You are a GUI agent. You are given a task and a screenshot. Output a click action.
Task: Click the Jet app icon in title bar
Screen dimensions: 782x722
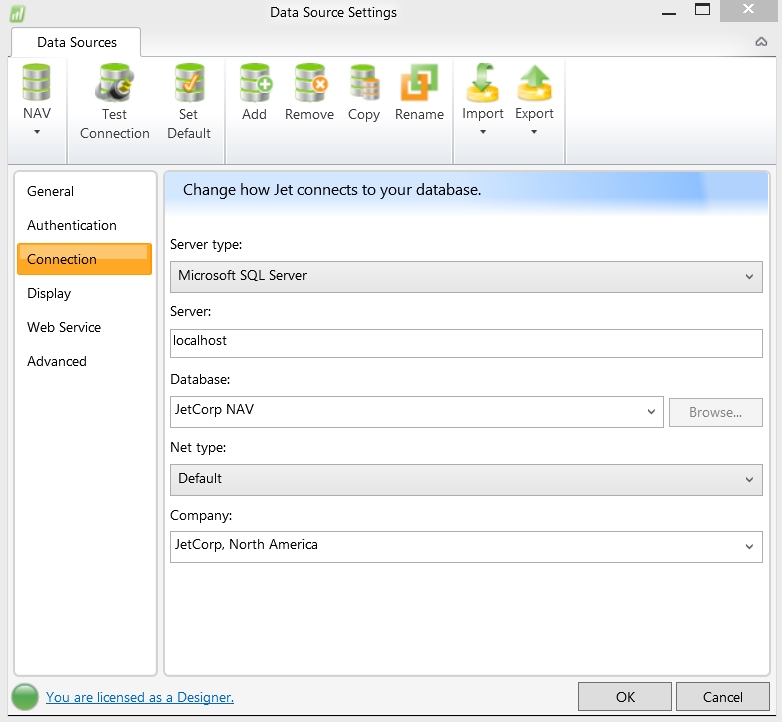tap(17, 13)
